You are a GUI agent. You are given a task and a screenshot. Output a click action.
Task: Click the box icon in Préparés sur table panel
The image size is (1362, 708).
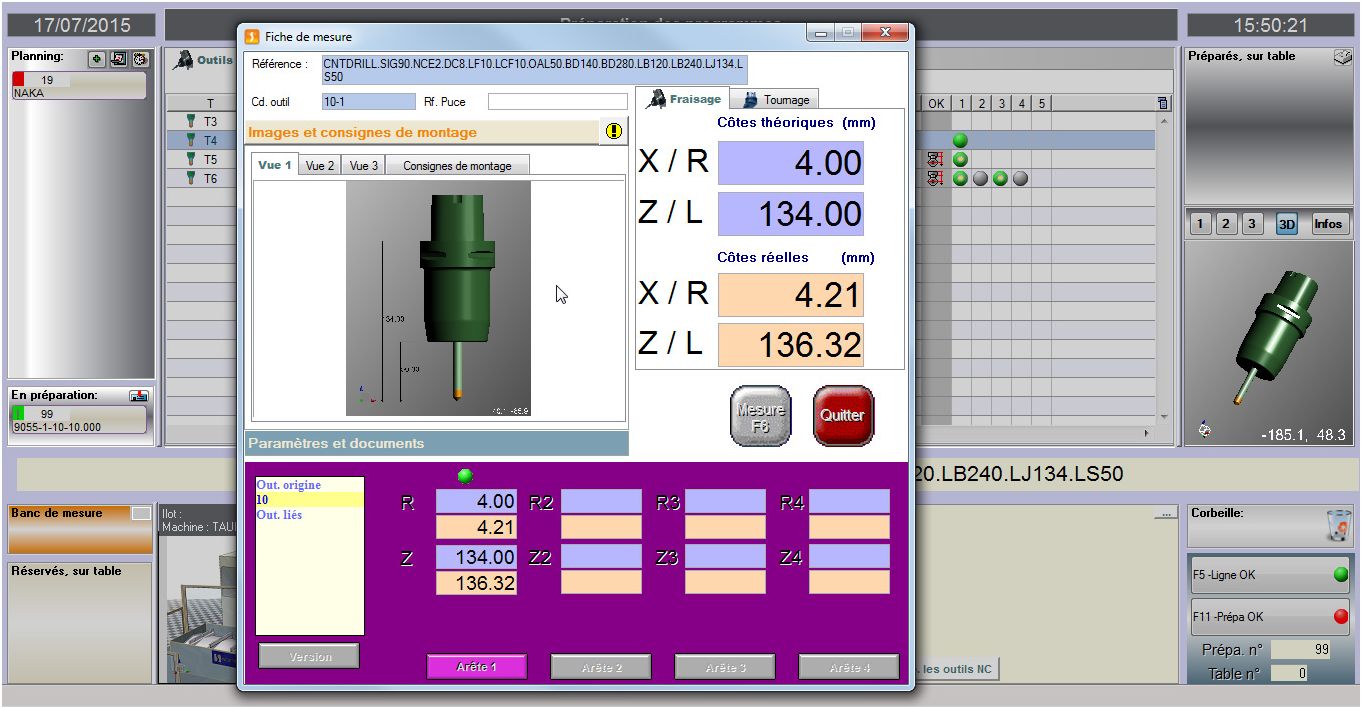click(x=1343, y=56)
